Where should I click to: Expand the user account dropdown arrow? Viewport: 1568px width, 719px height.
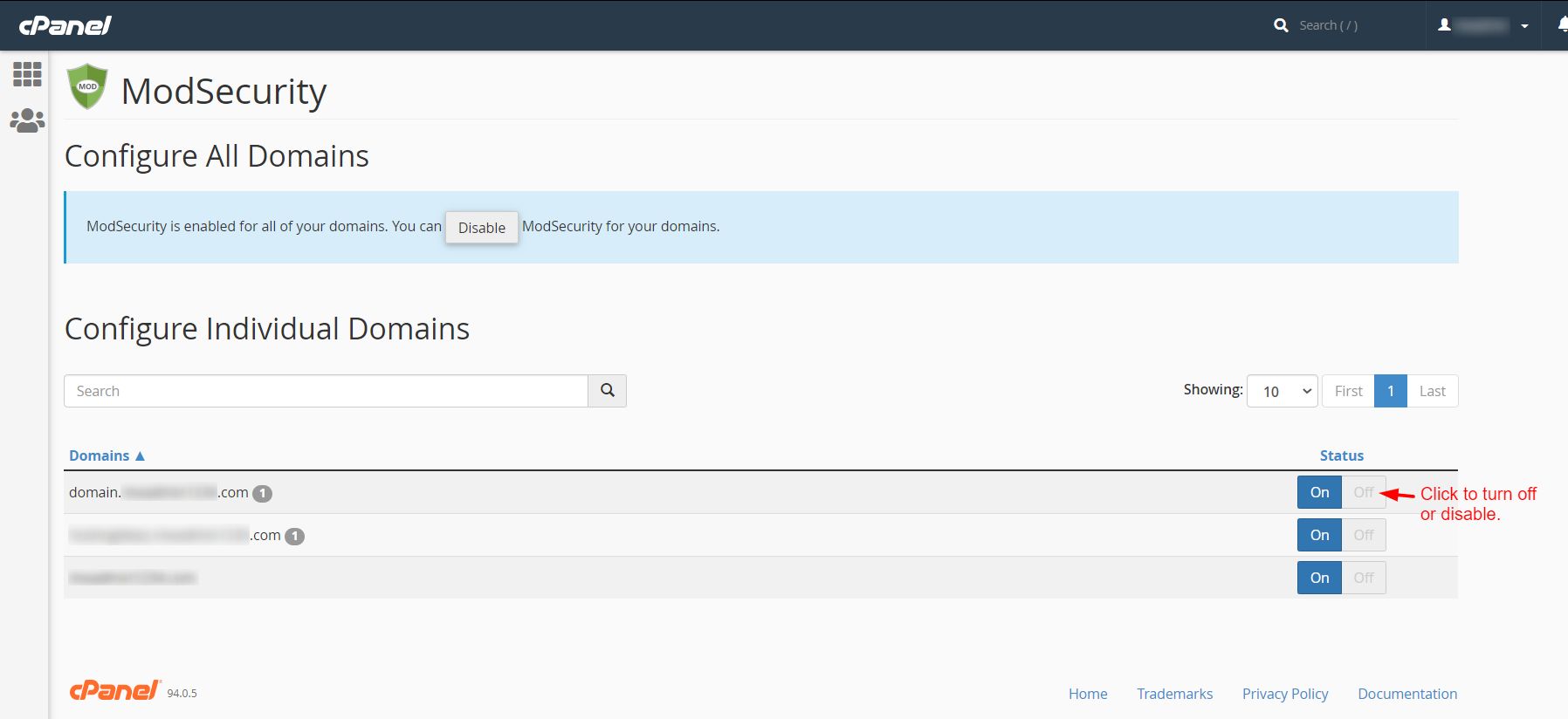pyautogui.click(x=1524, y=26)
